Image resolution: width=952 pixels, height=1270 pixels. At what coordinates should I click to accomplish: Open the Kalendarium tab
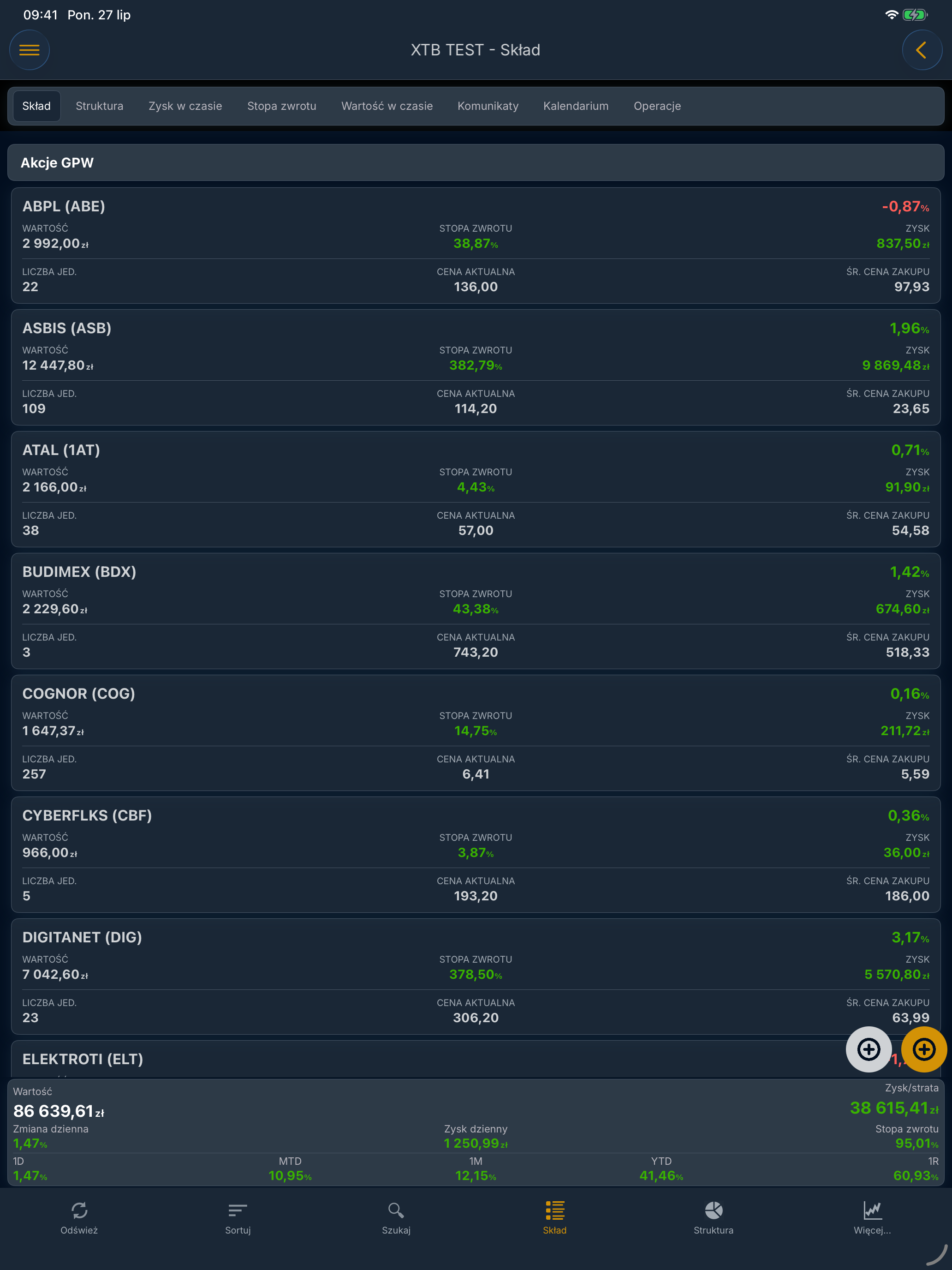coord(576,106)
